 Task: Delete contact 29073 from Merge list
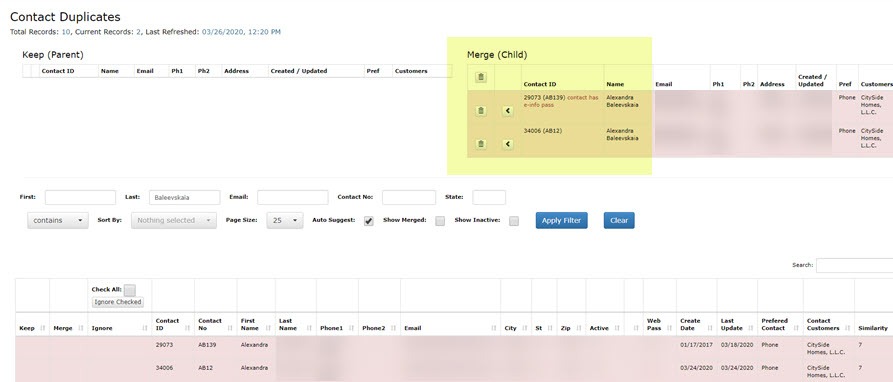coord(481,111)
